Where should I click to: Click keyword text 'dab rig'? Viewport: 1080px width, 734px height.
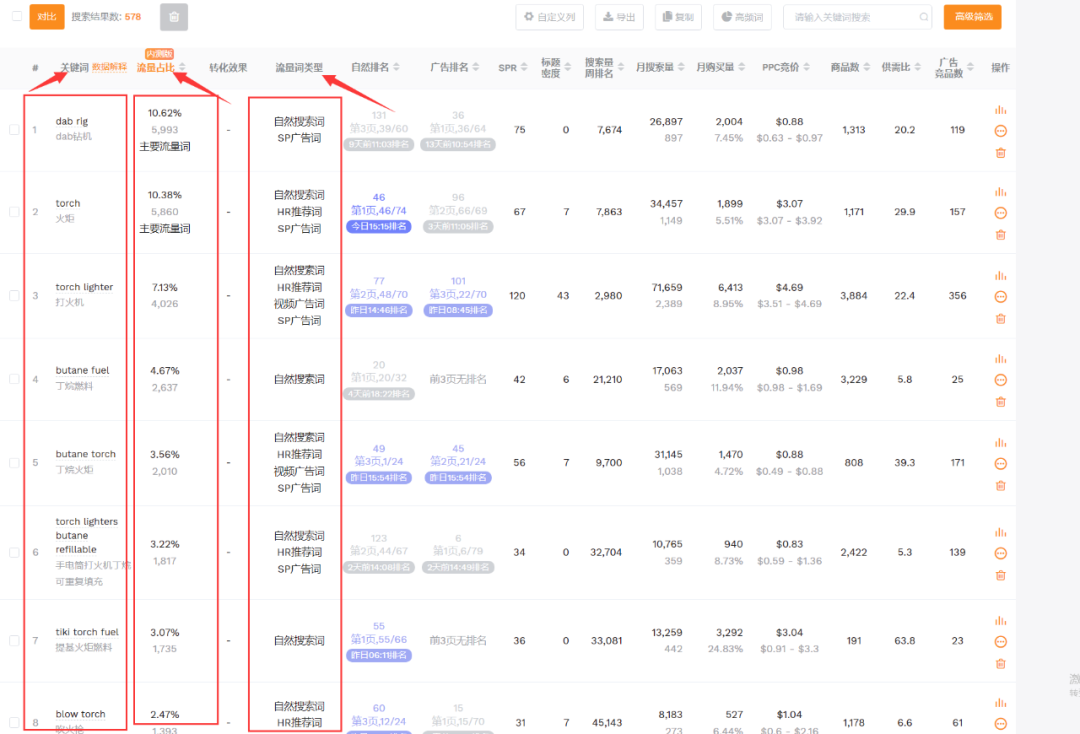pos(72,121)
